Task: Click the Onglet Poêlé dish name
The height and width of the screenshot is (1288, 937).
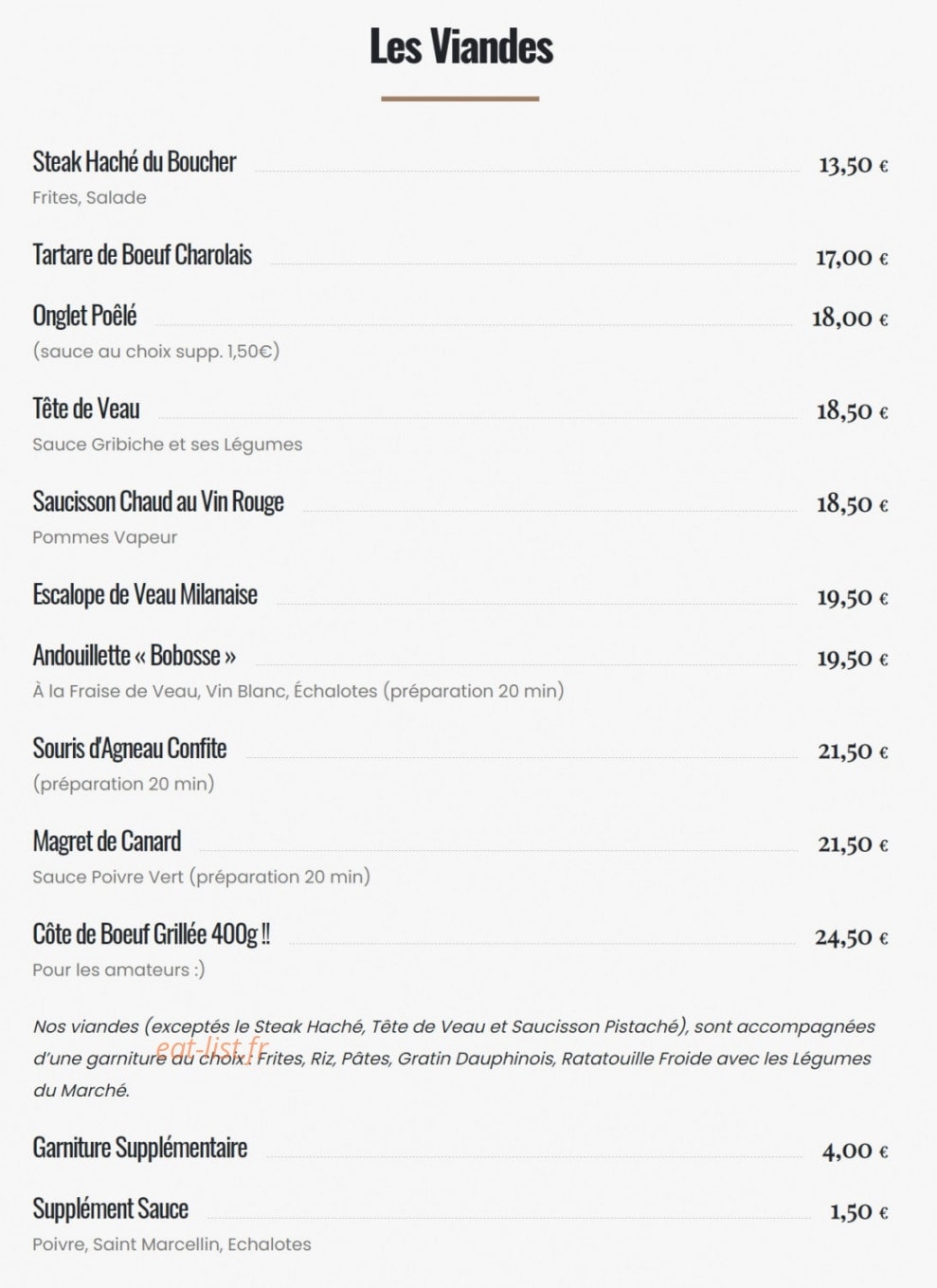Action: point(84,316)
